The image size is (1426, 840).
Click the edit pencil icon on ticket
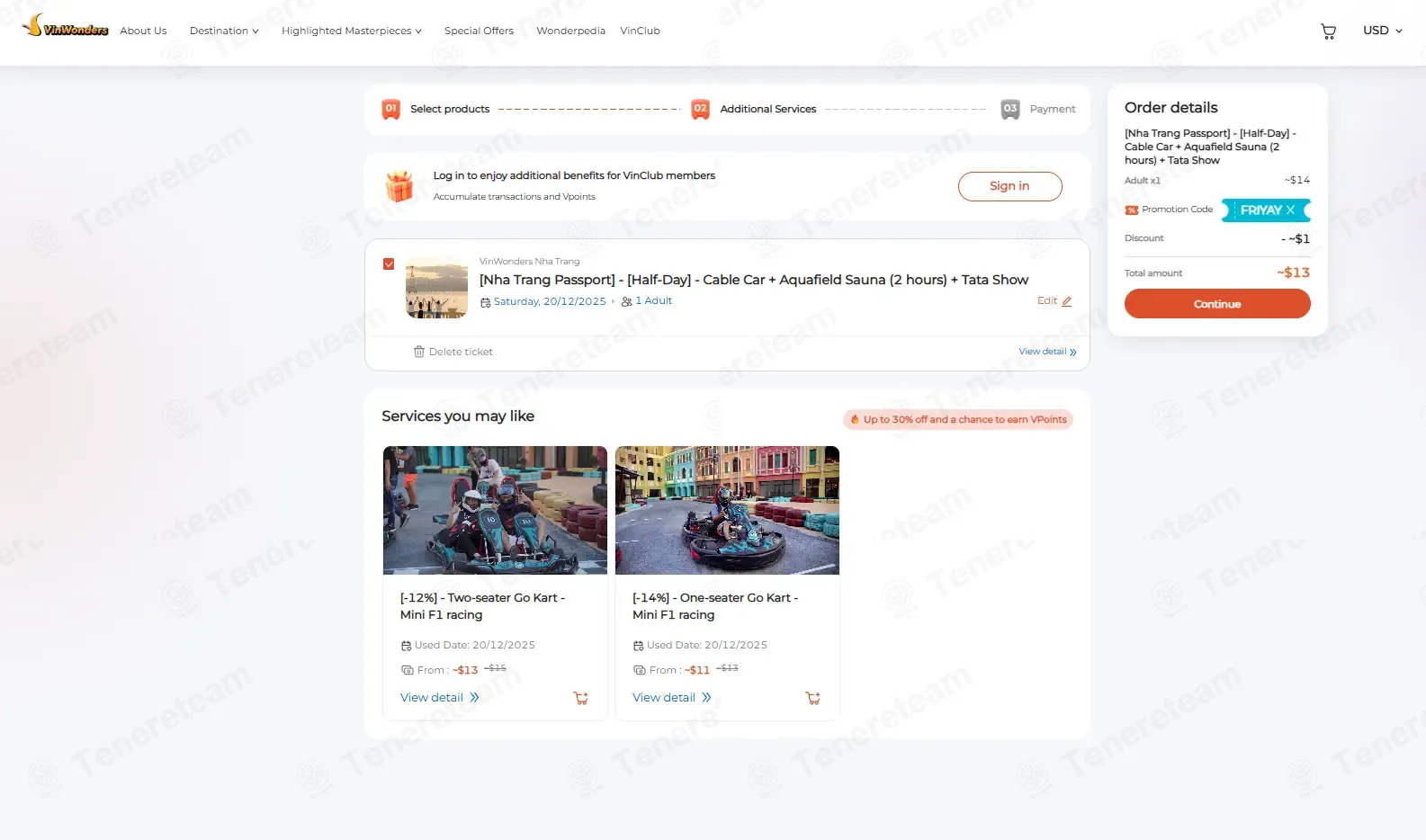pyautogui.click(x=1066, y=301)
